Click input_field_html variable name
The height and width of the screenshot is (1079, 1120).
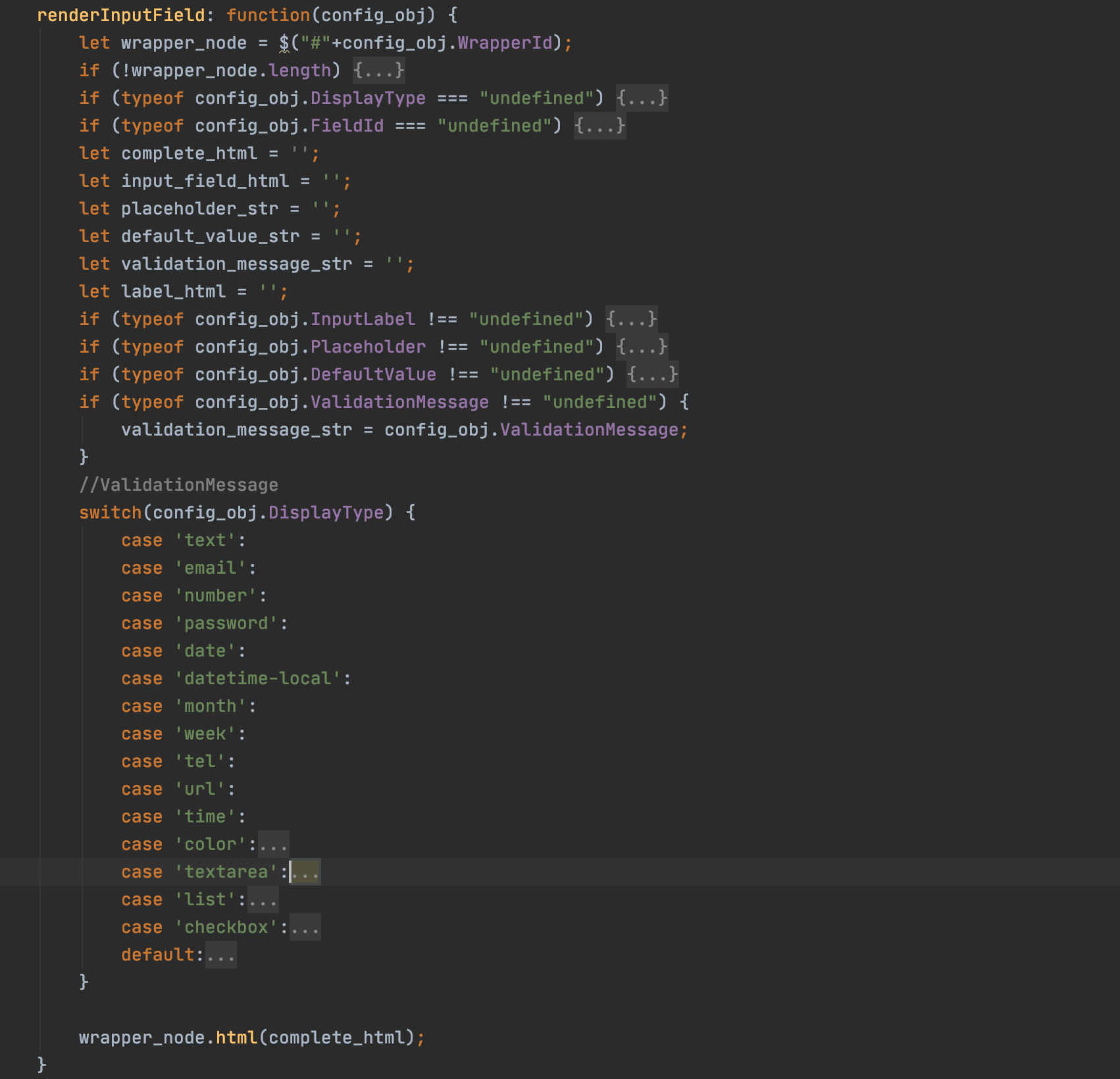[205, 181]
